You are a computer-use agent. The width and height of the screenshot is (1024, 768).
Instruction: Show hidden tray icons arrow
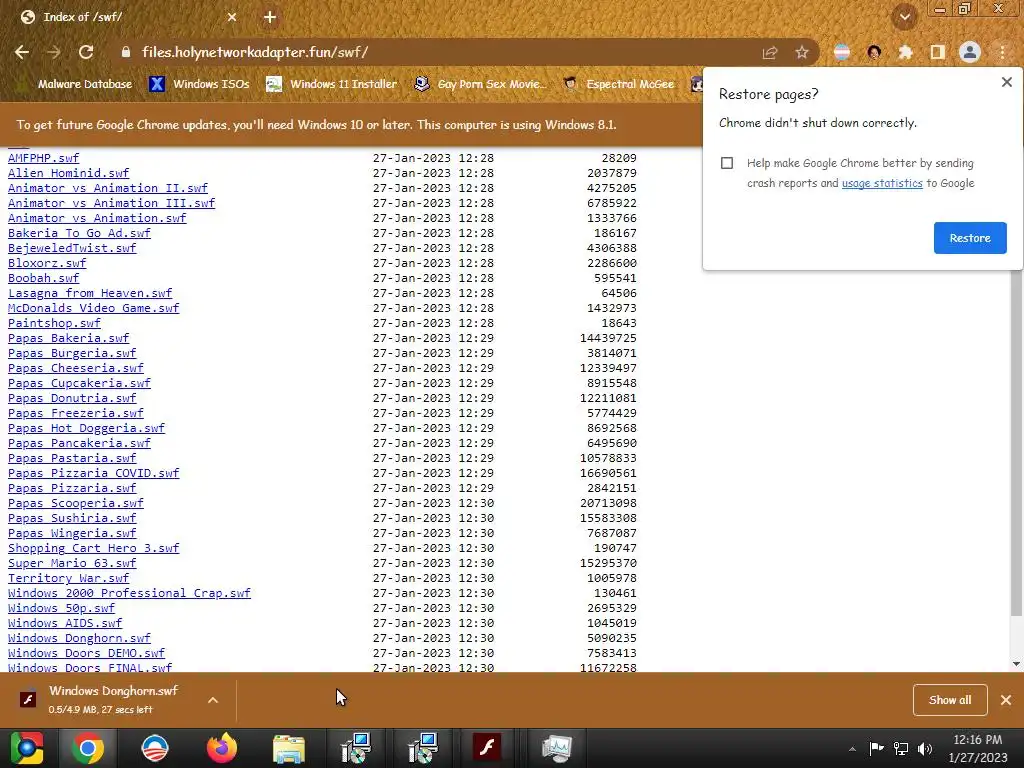pos(852,749)
